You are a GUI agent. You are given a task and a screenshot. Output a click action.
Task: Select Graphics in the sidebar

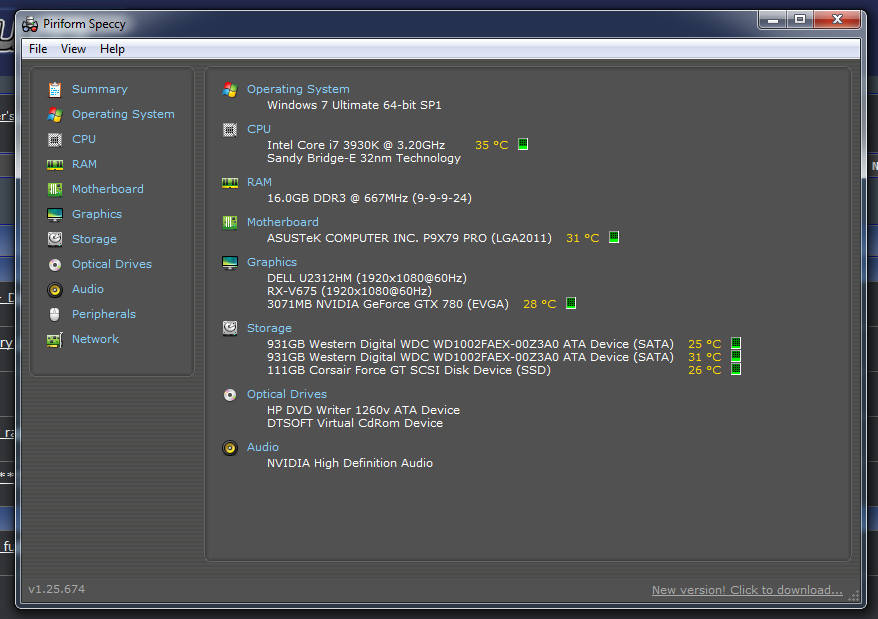pyautogui.click(x=97, y=214)
